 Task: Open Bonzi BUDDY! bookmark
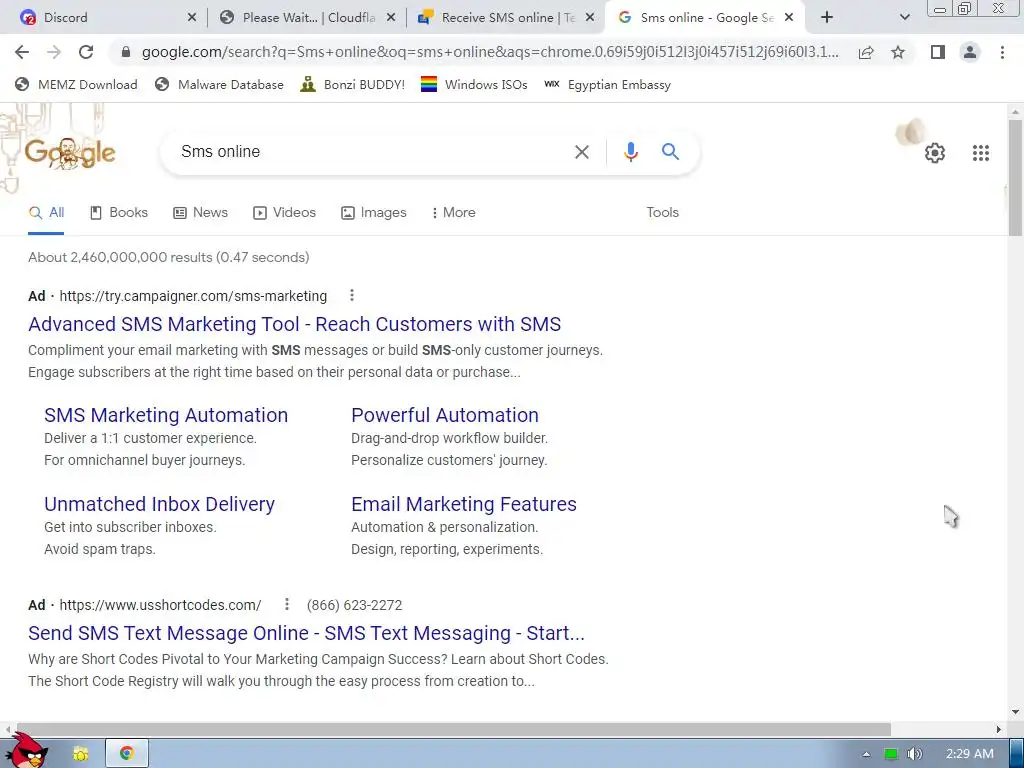click(x=353, y=84)
